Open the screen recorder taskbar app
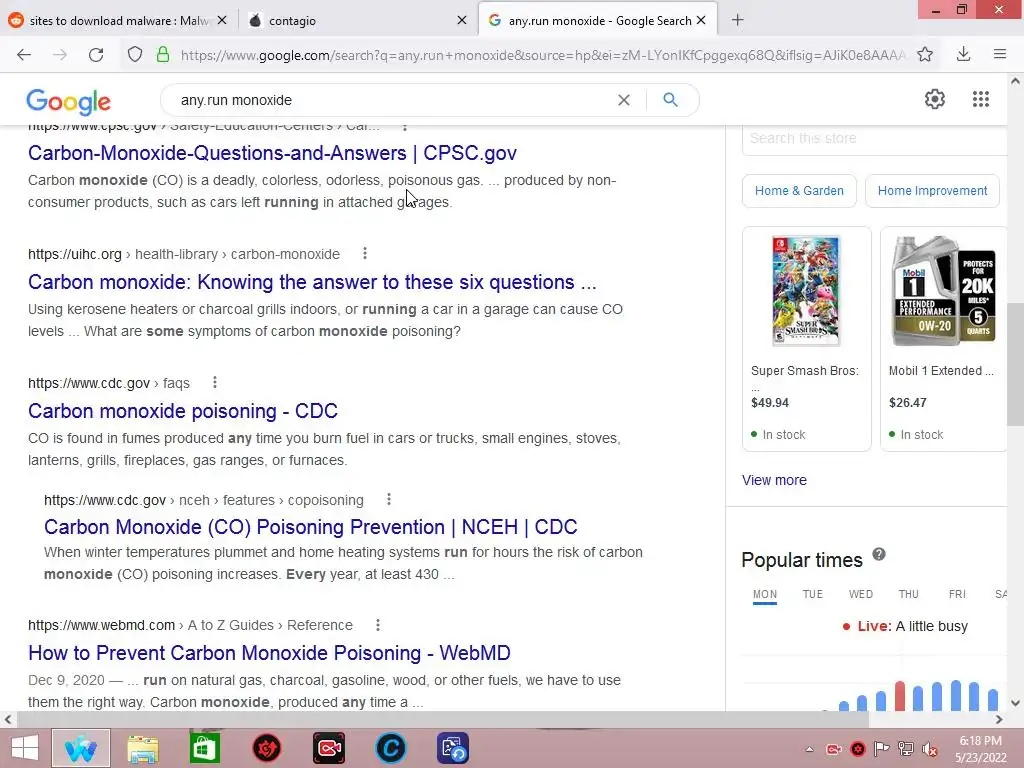 click(328, 748)
